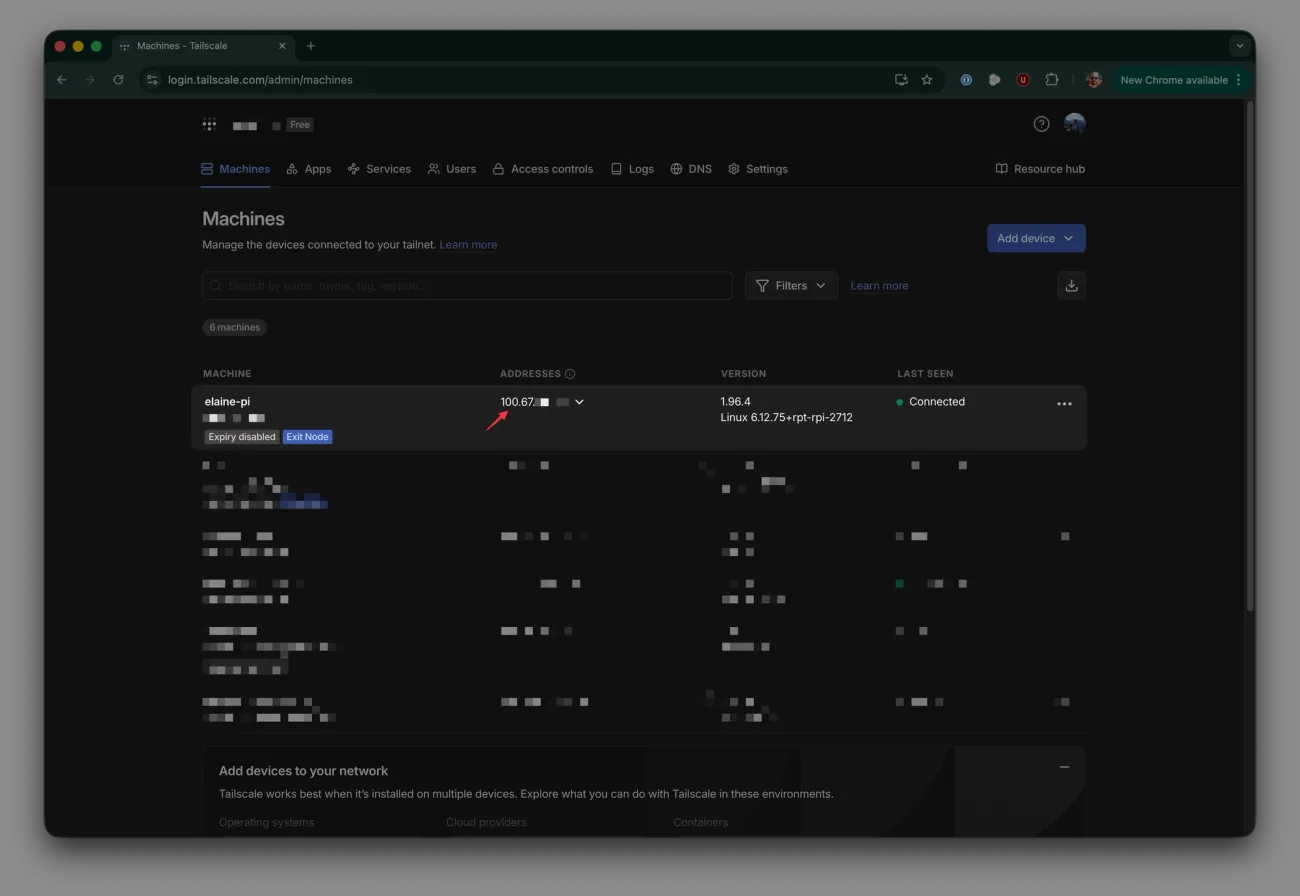Open Access controls tab
The width and height of the screenshot is (1300, 896).
click(x=543, y=169)
